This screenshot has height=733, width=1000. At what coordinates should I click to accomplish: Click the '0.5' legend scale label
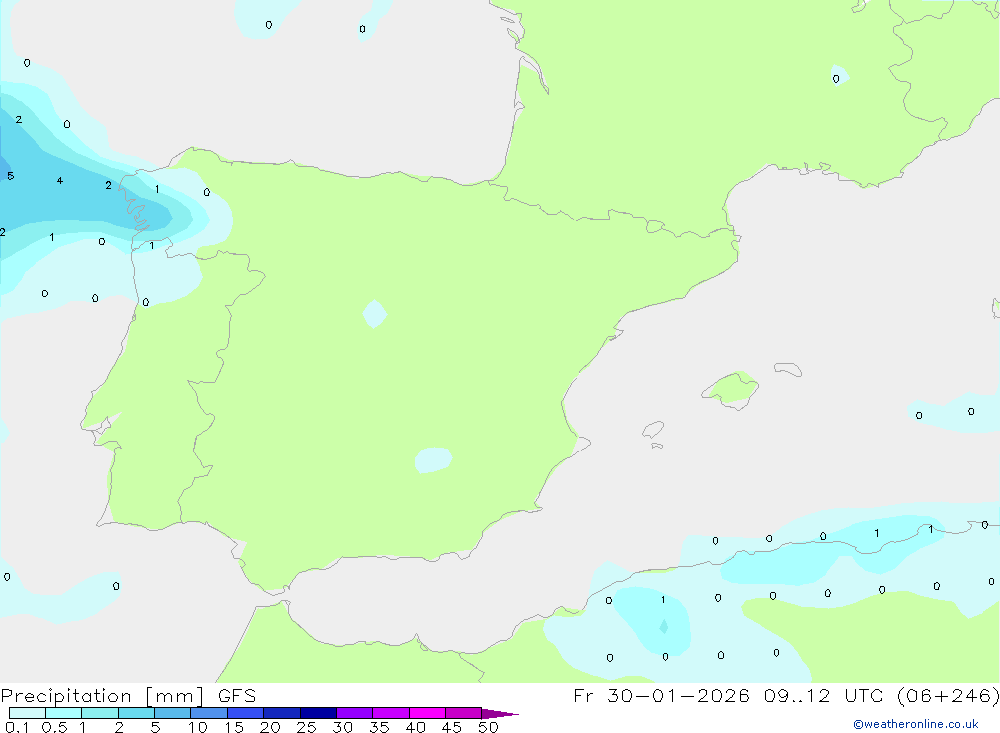coord(54,727)
